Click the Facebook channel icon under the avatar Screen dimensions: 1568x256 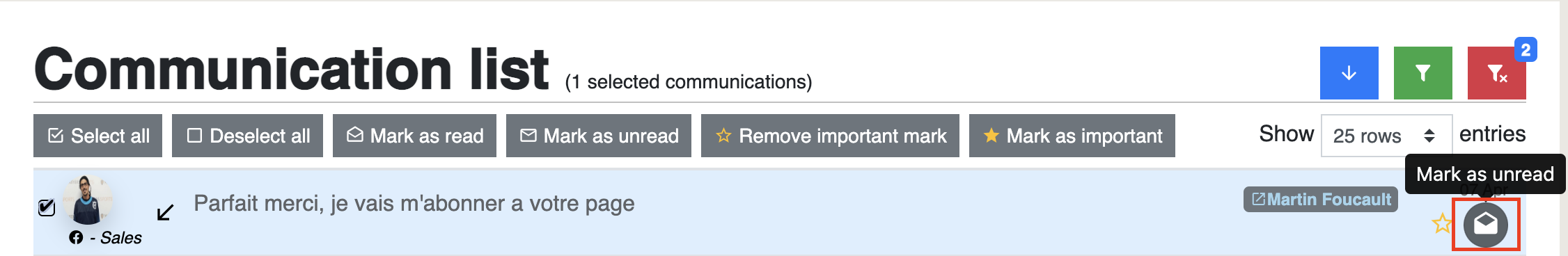pyautogui.click(x=76, y=238)
